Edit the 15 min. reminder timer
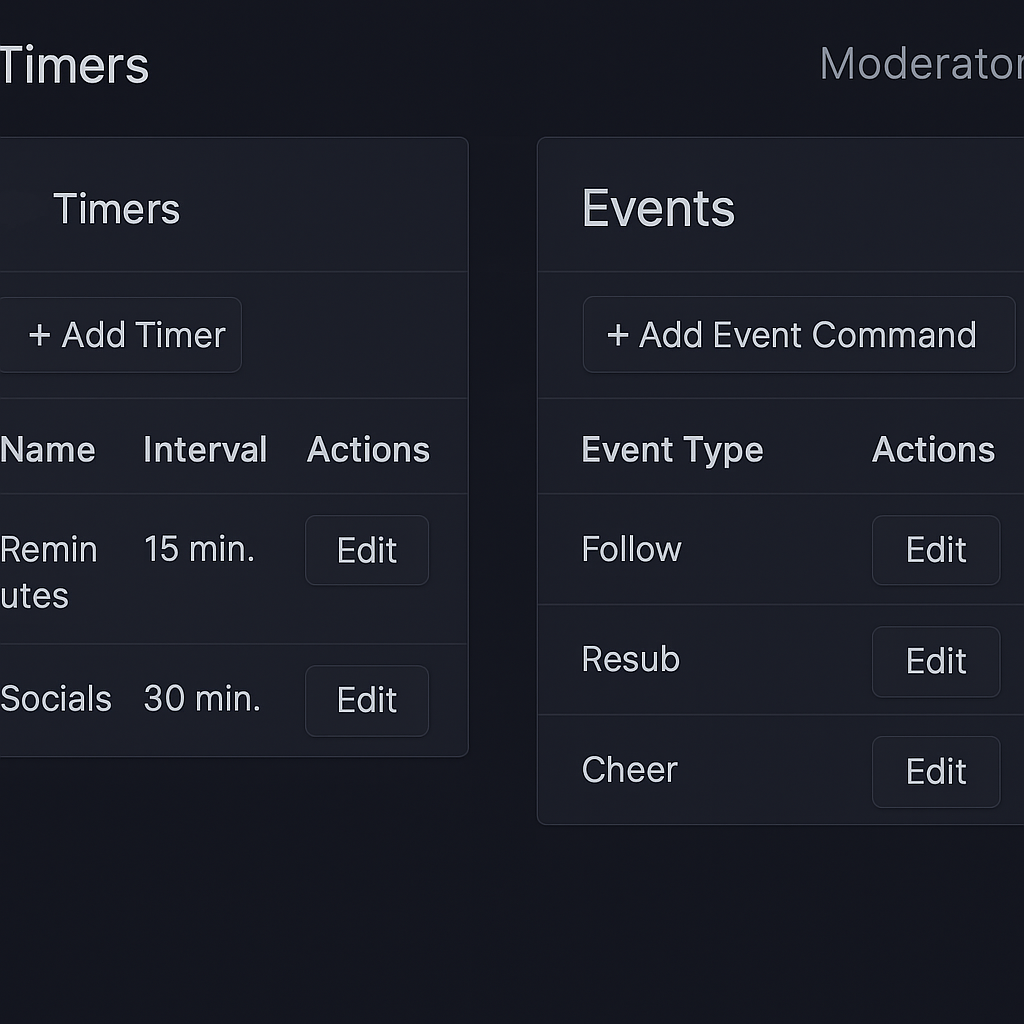 click(367, 550)
